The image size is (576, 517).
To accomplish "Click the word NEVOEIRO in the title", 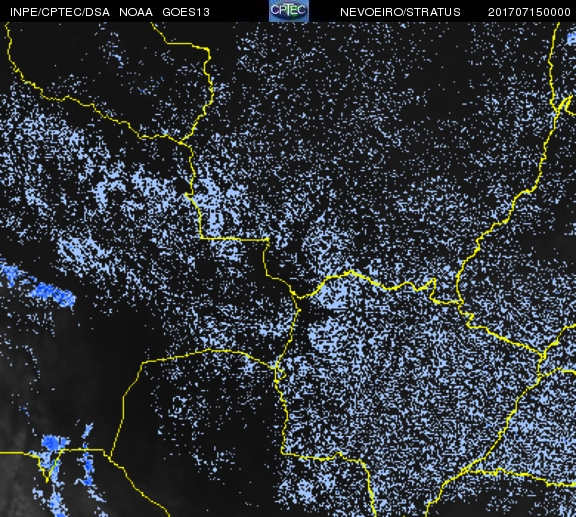I will pos(371,12).
